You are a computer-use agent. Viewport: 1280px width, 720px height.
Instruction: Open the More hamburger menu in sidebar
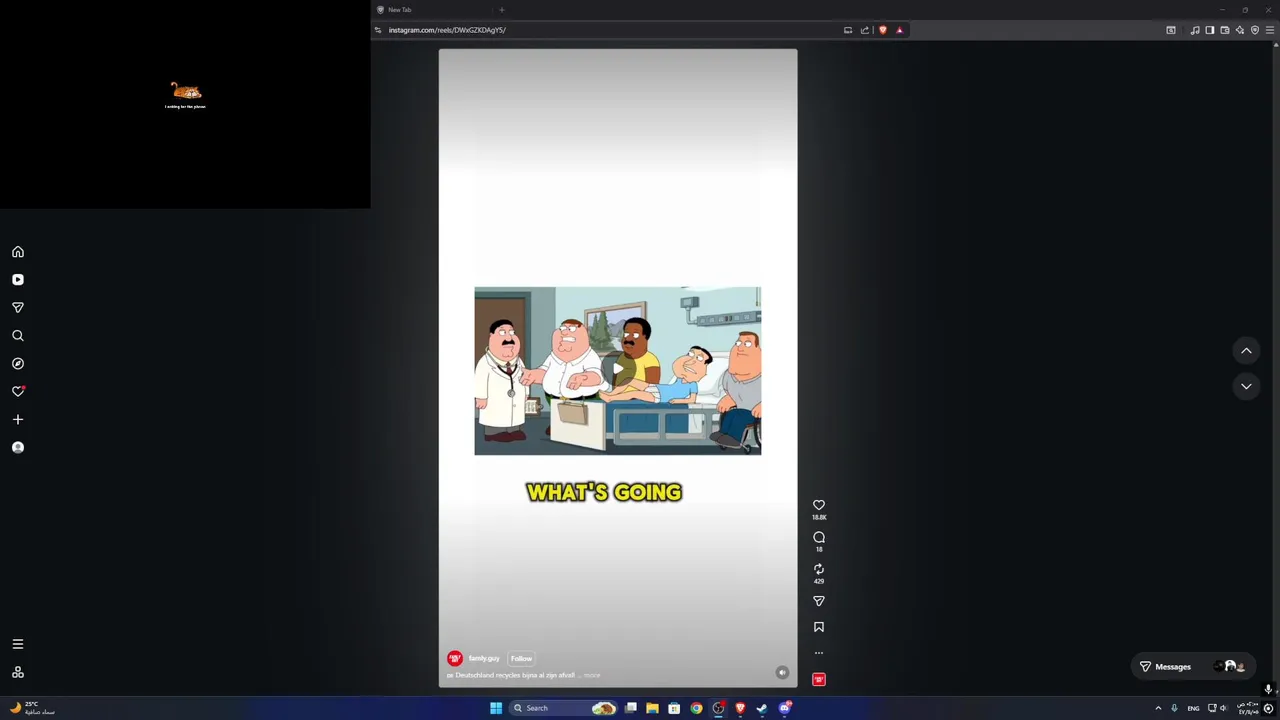pos(18,644)
